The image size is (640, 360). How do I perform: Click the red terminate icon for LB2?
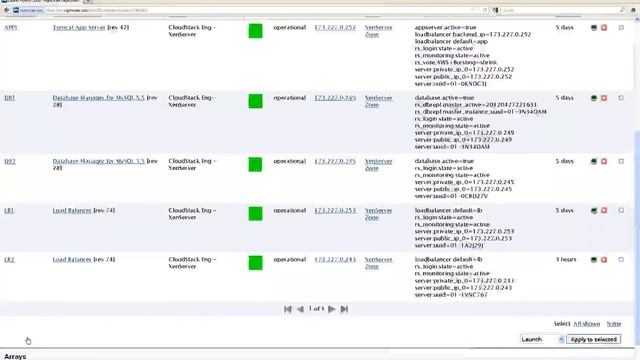(604, 260)
